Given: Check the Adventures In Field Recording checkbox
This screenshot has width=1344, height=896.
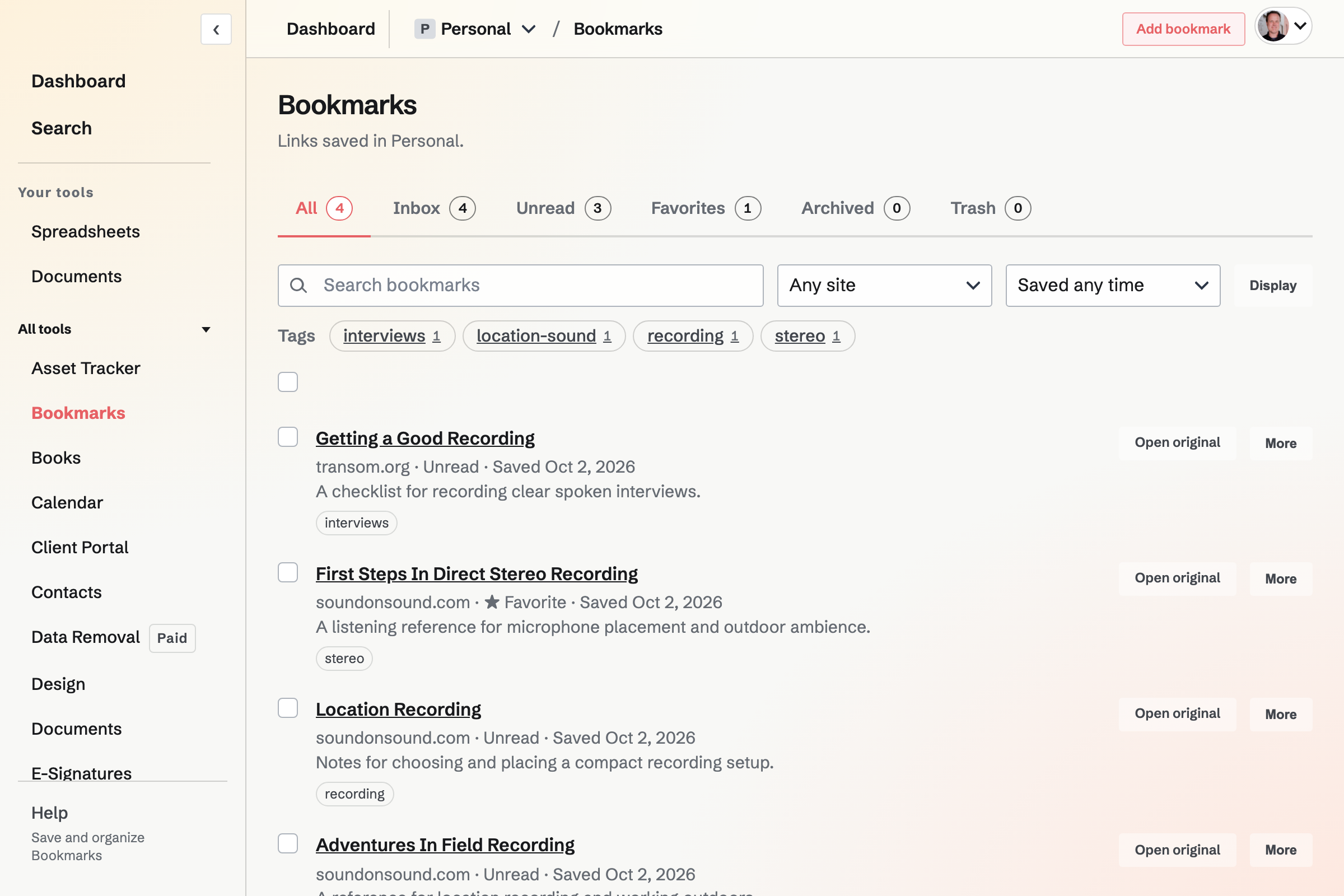Looking at the screenshot, I should [x=288, y=843].
